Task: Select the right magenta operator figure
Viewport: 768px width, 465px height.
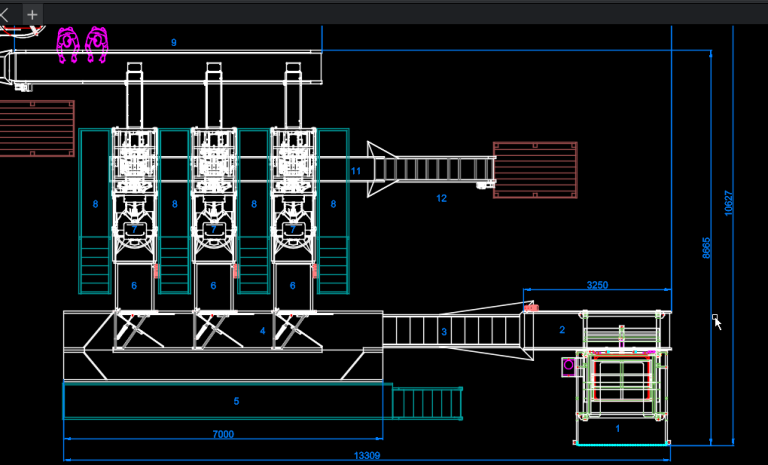Action: [x=96, y=44]
